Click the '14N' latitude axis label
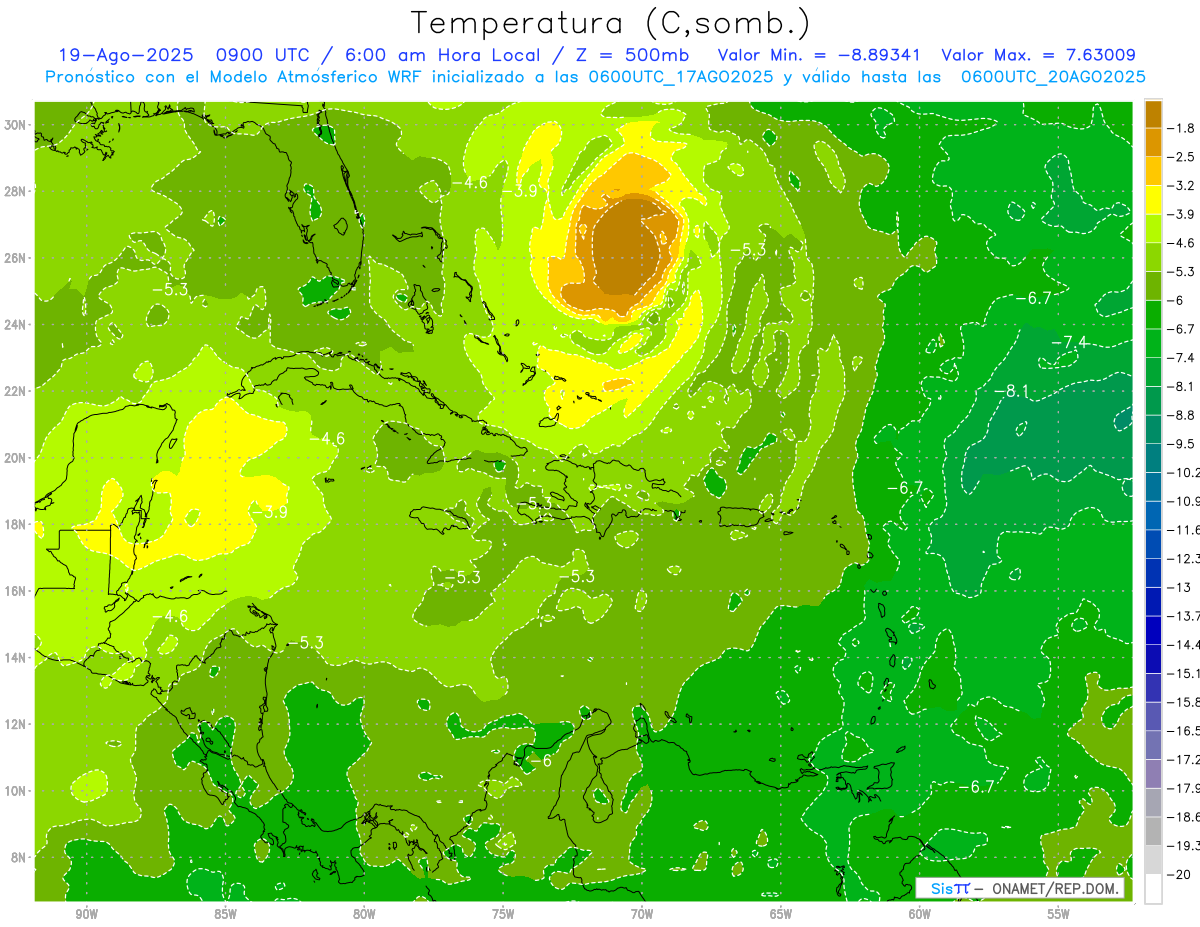 click(17, 657)
